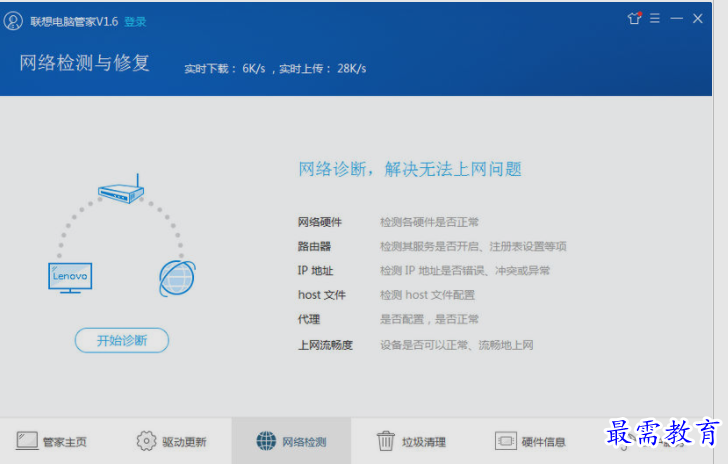Image resolution: width=728 pixels, height=464 pixels.
Task: Minimize the Lenovo manager window
Action: coord(676,18)
